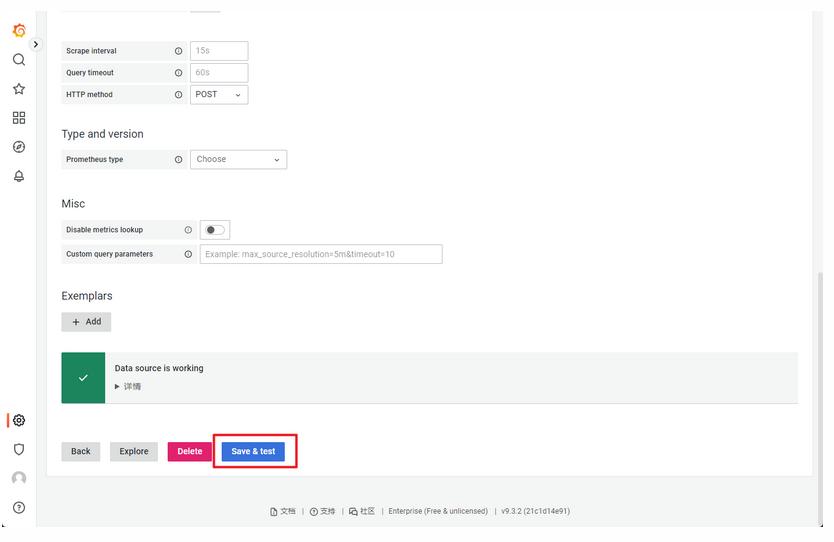
Task: Expand the 详情 details disclosure triangle
Action: [x=117, y=387]
